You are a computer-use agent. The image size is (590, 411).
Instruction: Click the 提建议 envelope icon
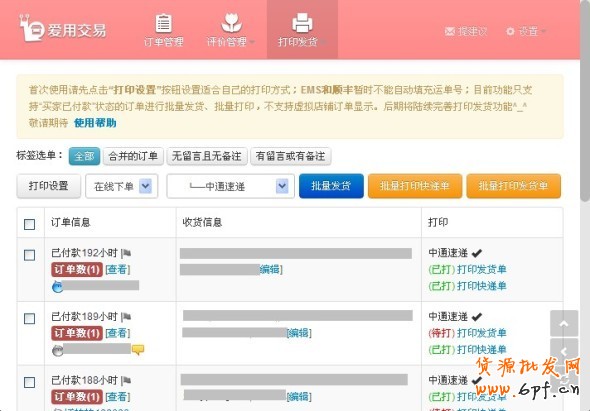click(x=450, y=31)
